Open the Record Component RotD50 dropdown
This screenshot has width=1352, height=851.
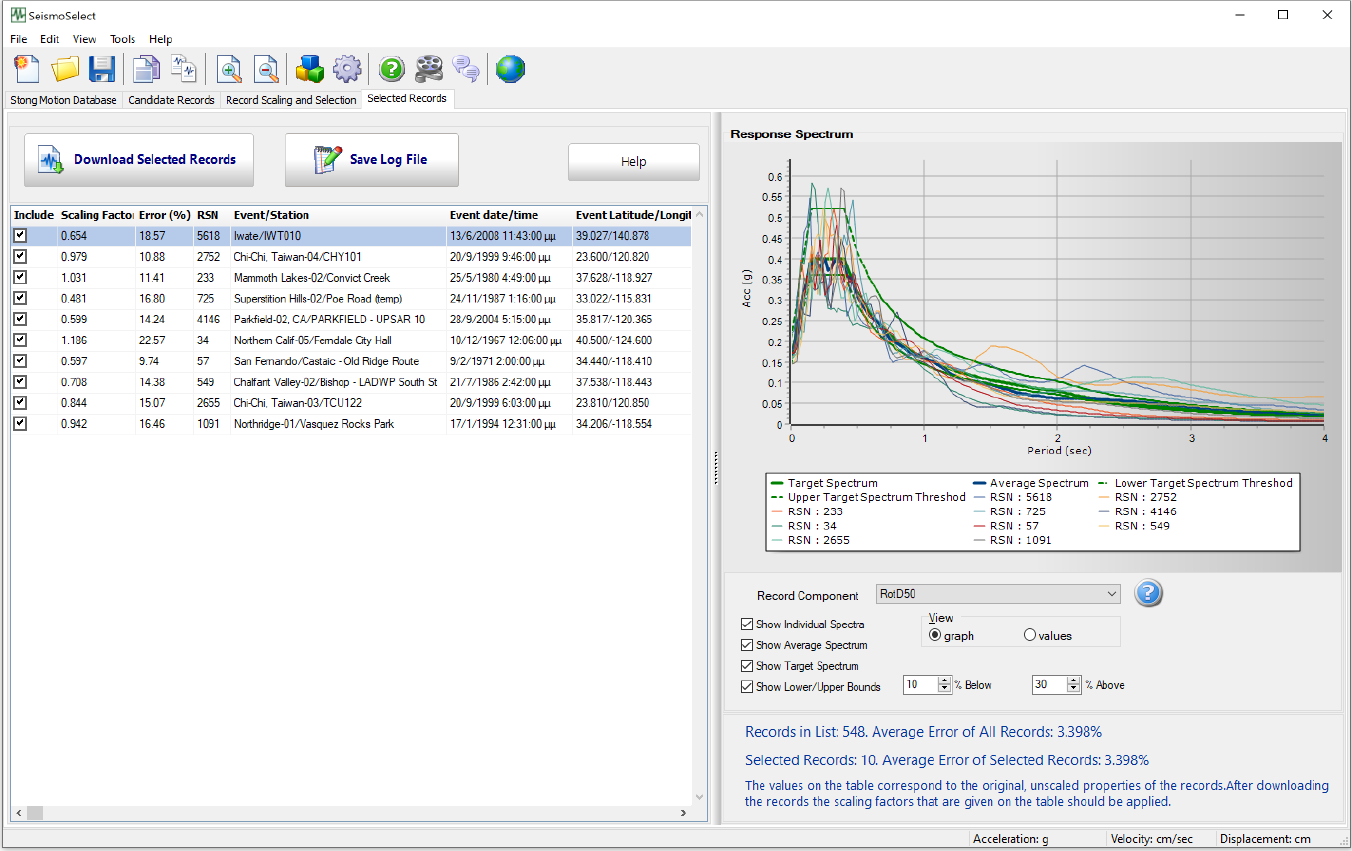click(998, 594)
